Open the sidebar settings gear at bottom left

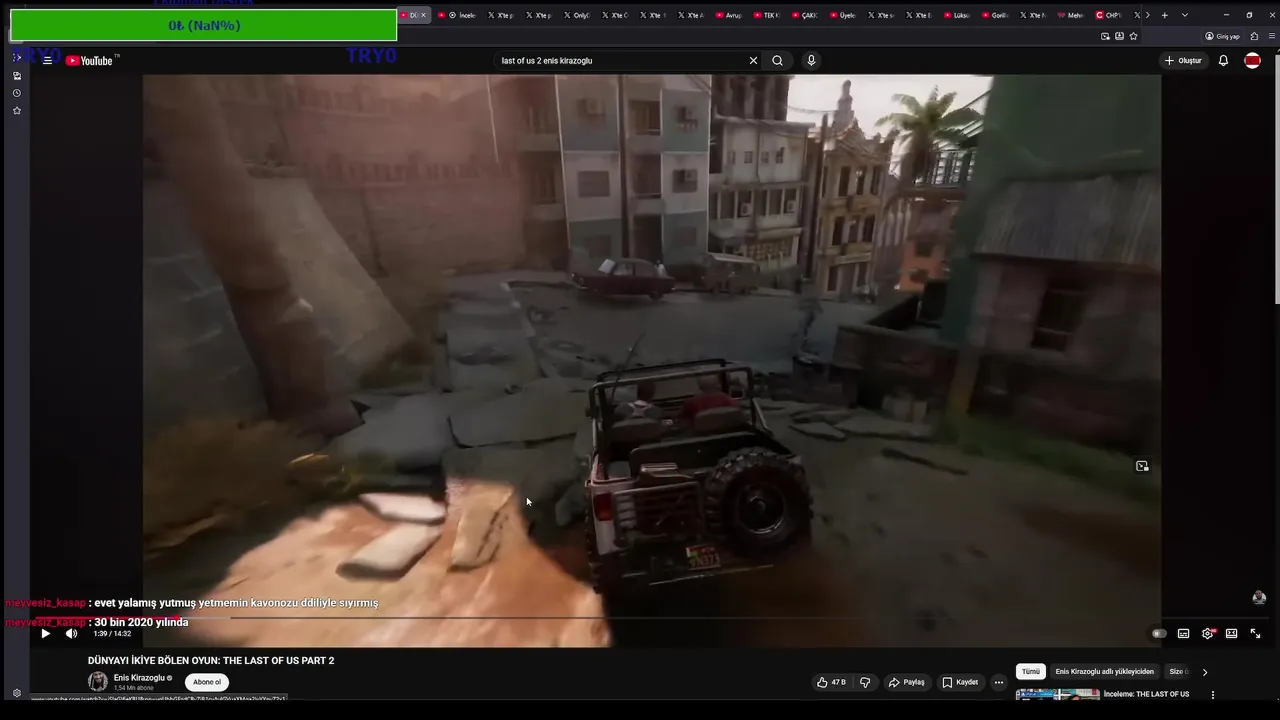click(x=16, y=693)
